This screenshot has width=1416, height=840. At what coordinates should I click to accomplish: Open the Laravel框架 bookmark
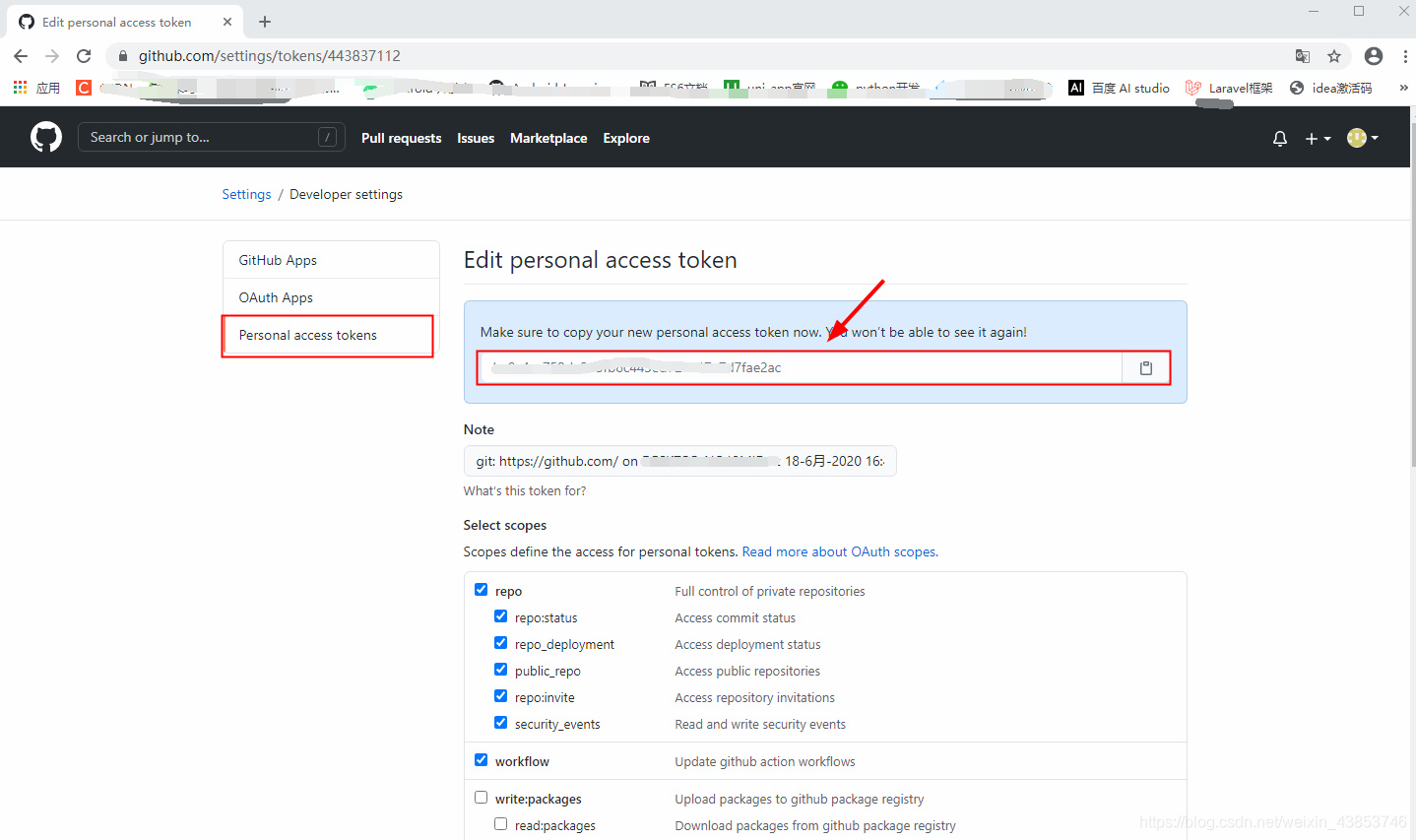(x=1229, y=88)
